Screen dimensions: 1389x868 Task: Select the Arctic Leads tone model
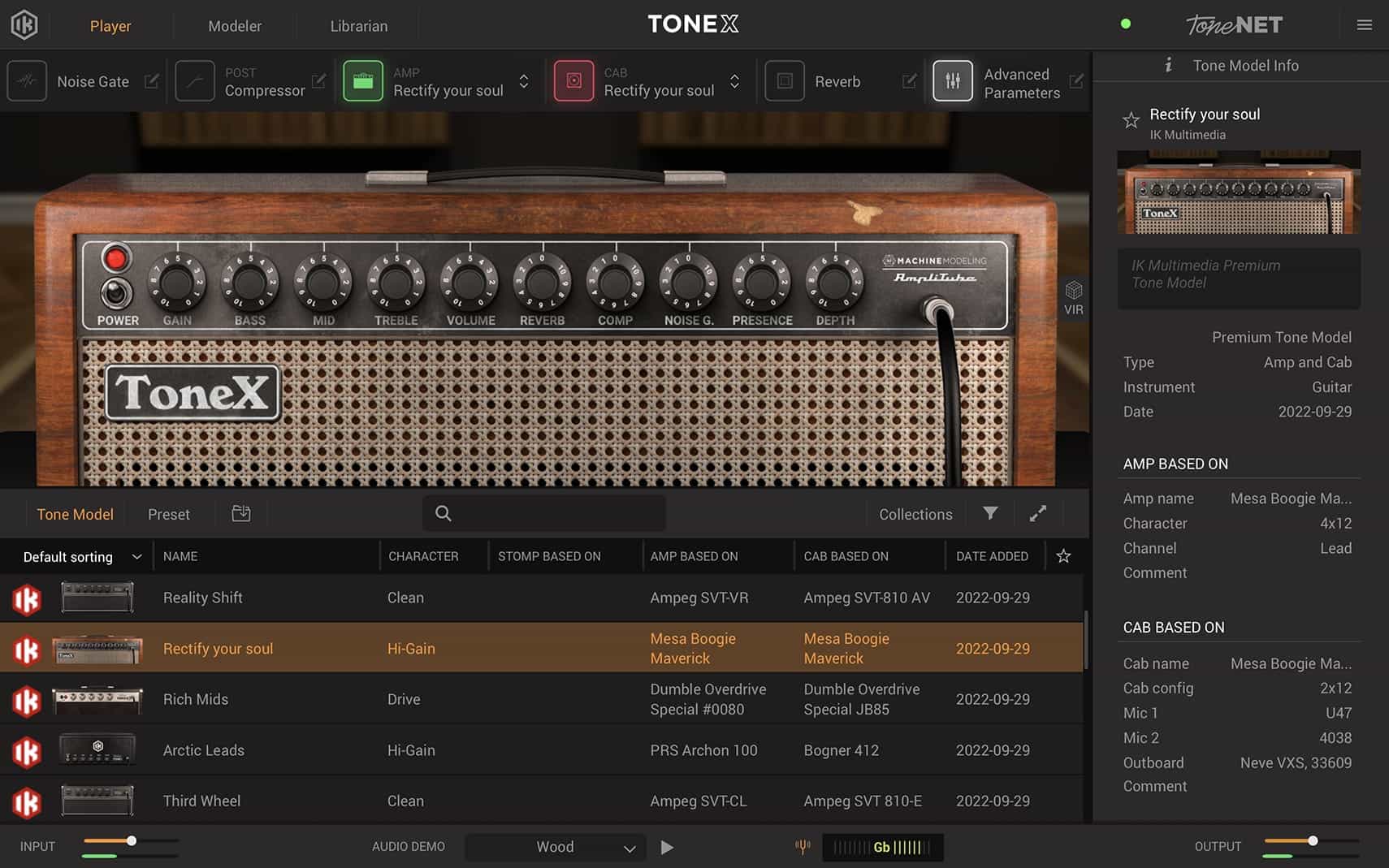[541, 750]
